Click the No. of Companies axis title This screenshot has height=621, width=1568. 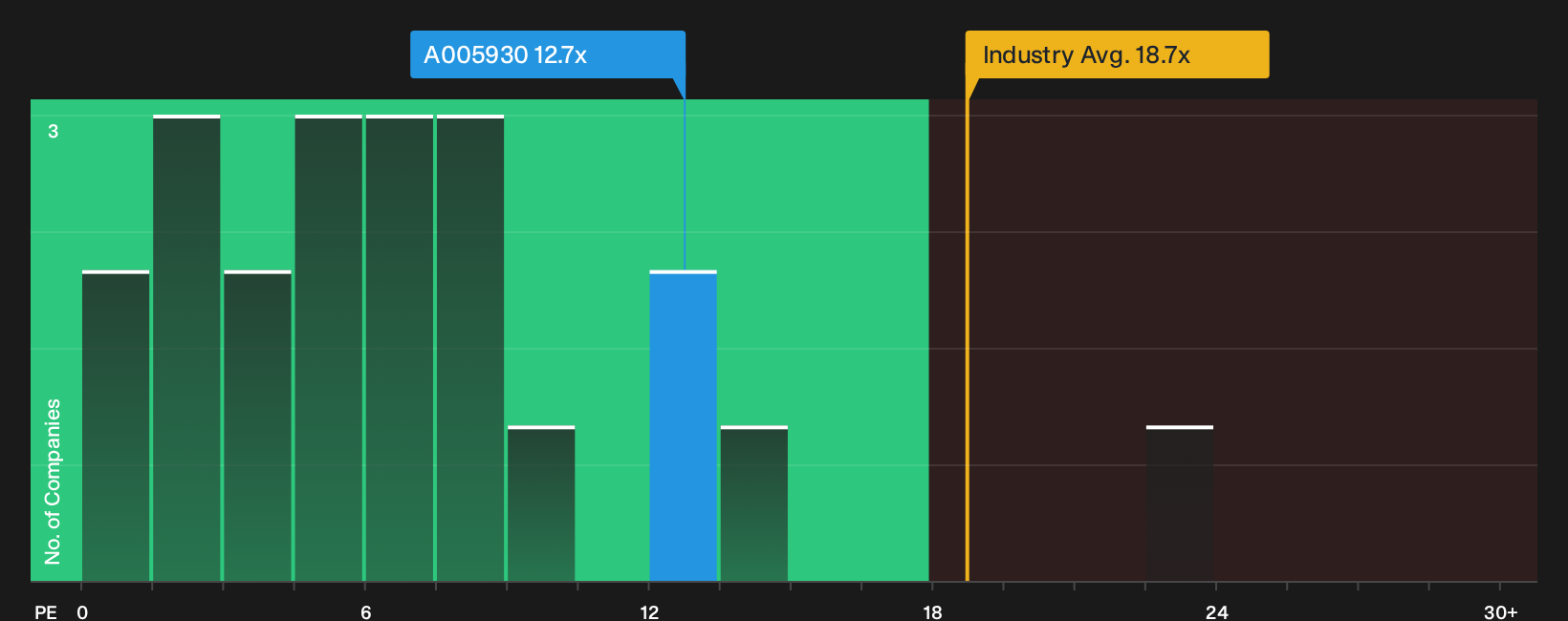pyautogui.click(x=53, y=482)
